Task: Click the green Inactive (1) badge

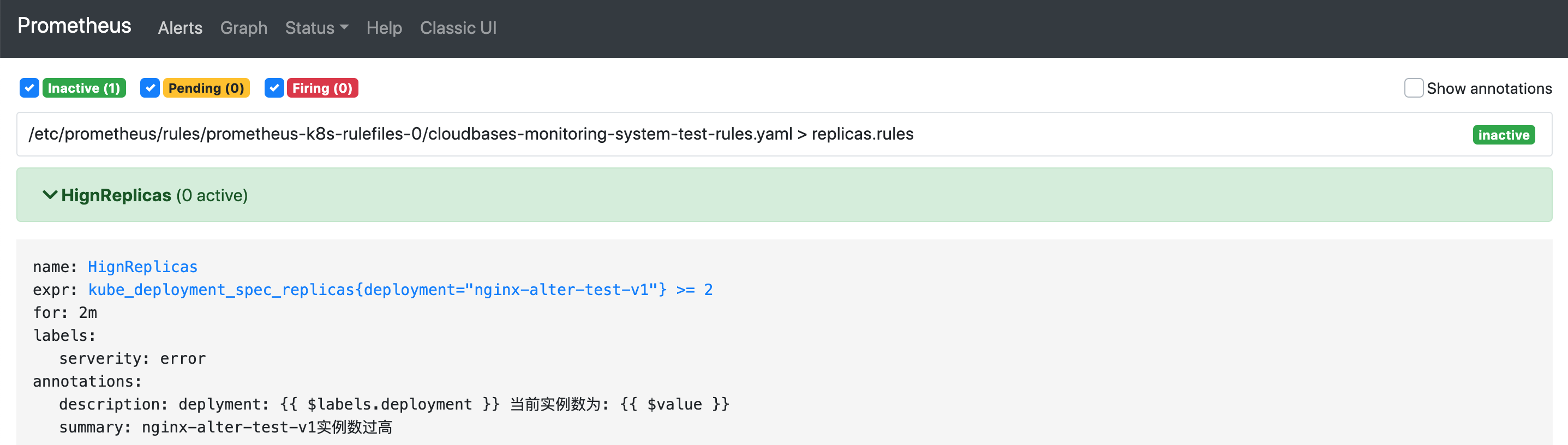Action: [x=84, y=88]
